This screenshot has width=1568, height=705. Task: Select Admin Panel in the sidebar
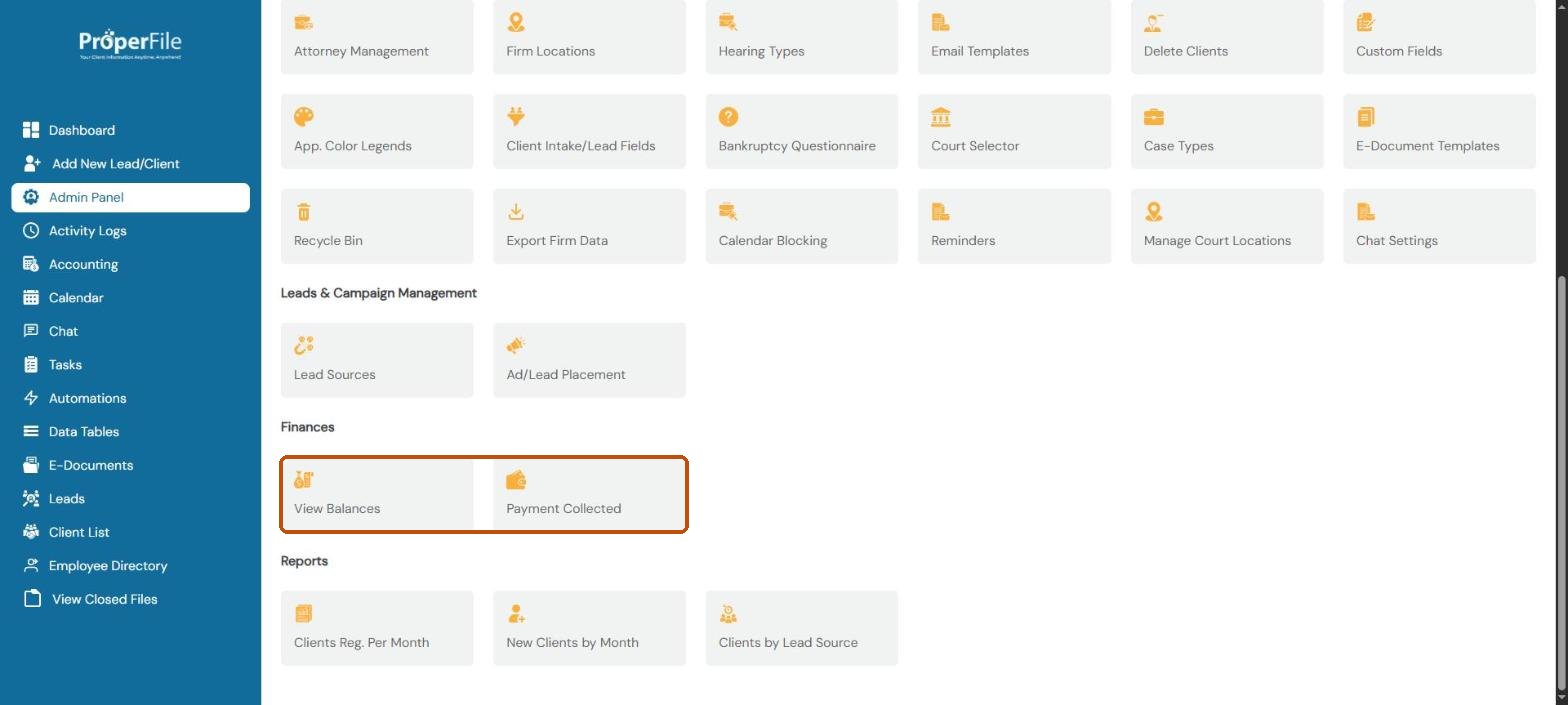130,197
